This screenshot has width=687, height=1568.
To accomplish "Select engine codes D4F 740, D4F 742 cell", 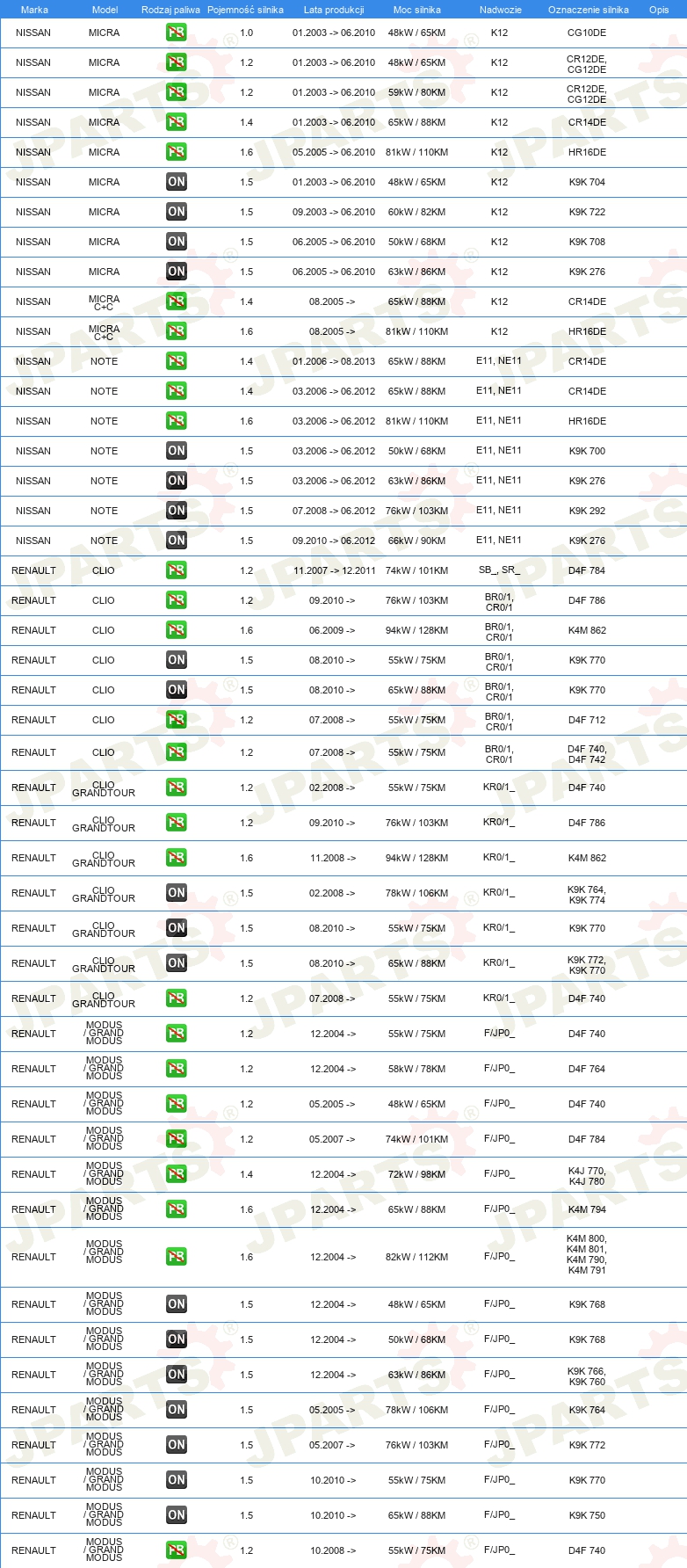I will 587,754.
